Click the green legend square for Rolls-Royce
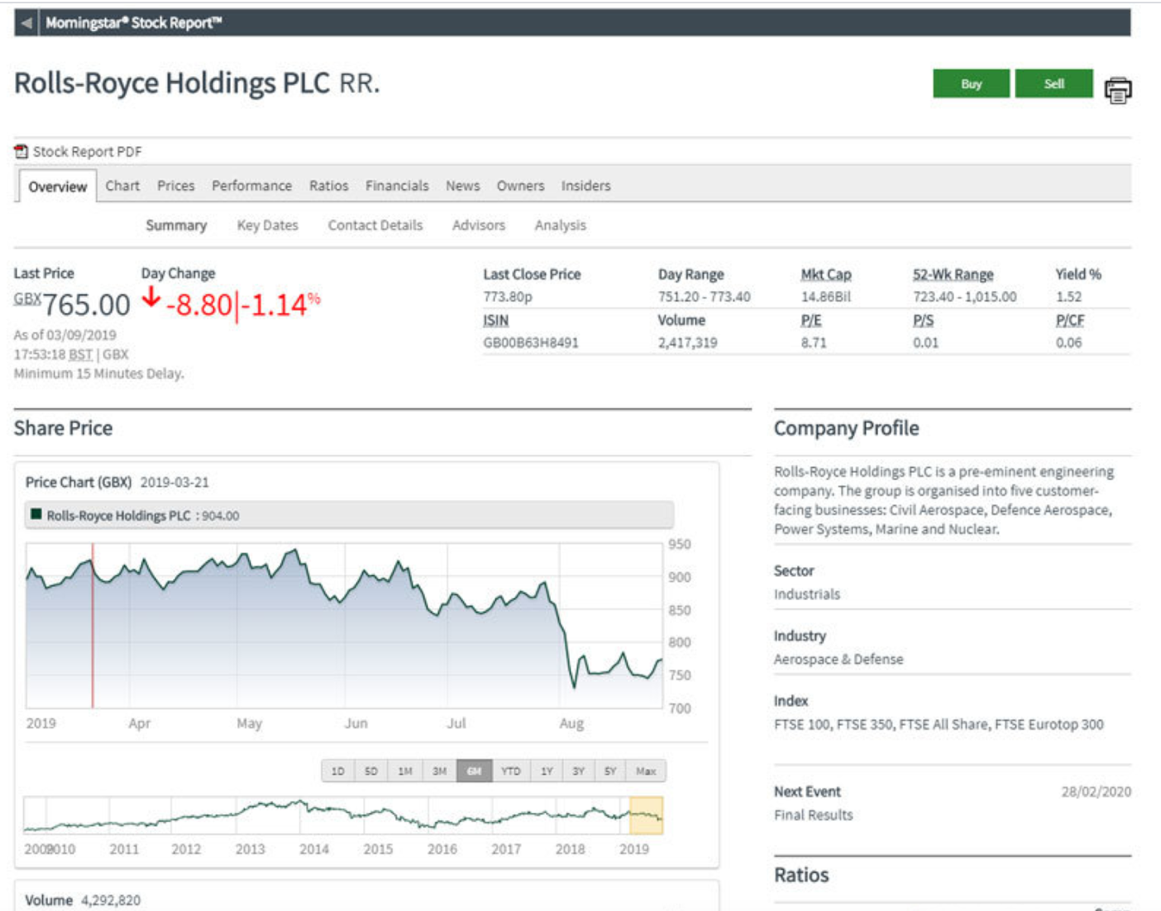This screenshot has height=911, width=1161. pyautogui.click(x=35, y=514)
